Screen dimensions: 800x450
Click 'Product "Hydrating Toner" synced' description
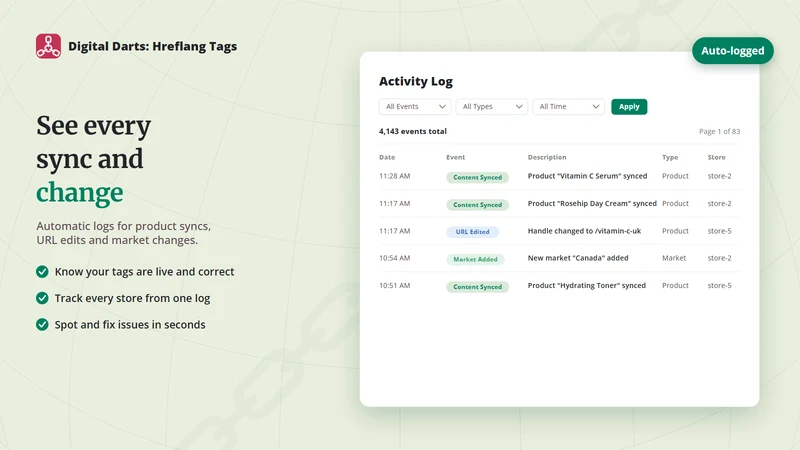[x=587, y=286]
